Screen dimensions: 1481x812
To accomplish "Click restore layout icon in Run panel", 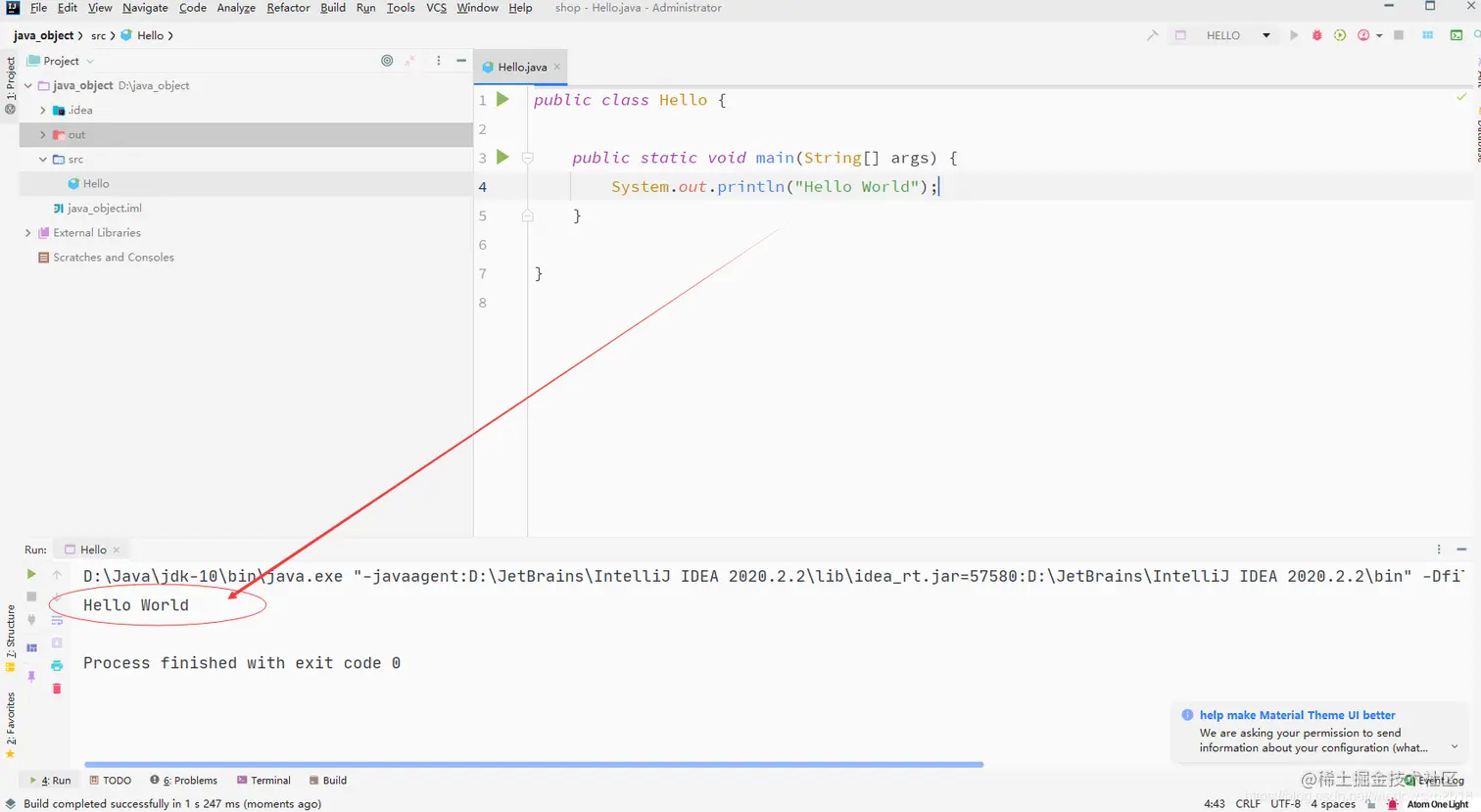I will 31,647.
